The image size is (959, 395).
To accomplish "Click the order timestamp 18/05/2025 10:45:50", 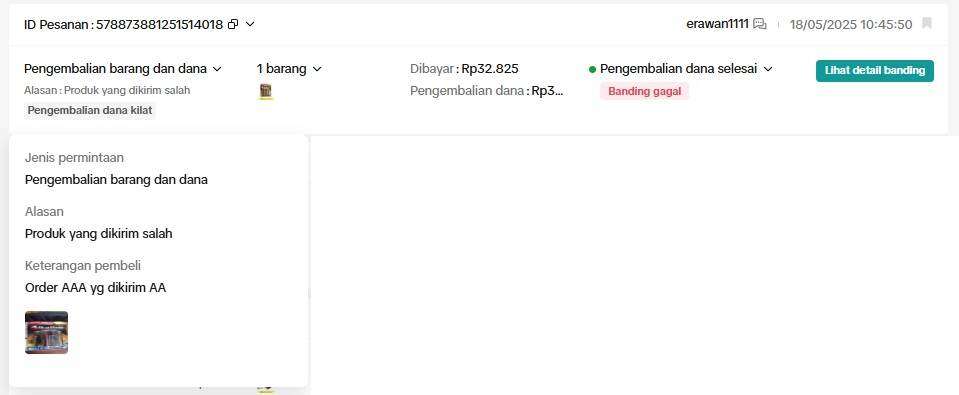I will (x=851, y=24).
